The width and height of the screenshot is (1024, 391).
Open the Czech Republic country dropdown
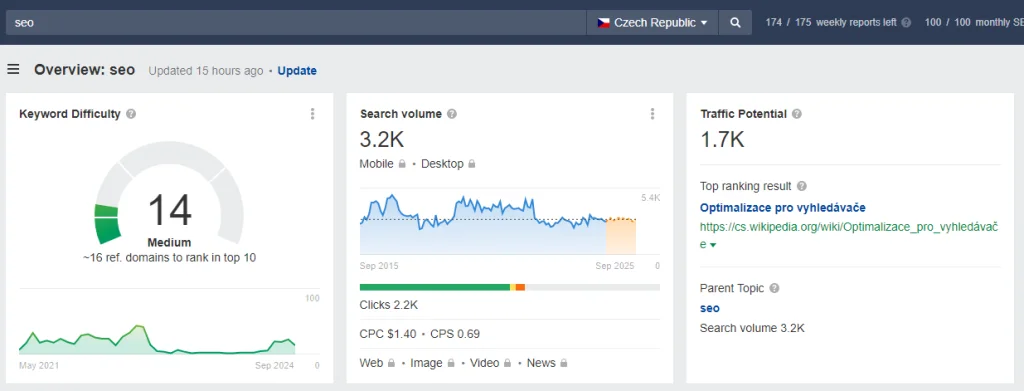[x=652, y=23]
